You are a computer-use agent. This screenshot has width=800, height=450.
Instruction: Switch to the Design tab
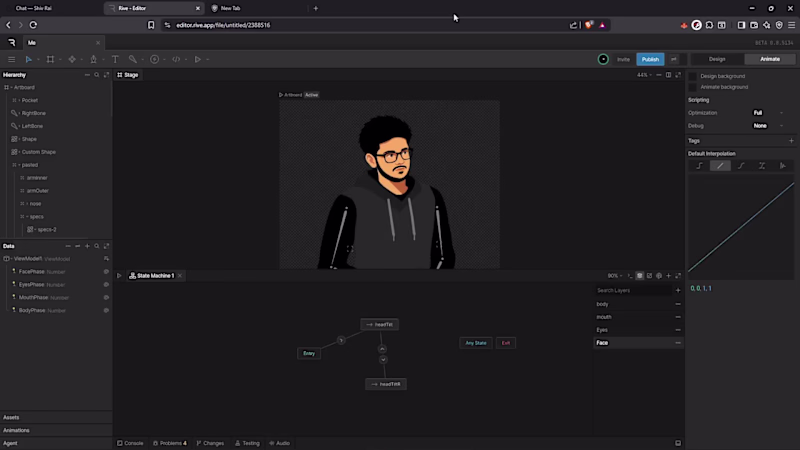[717, 59]
